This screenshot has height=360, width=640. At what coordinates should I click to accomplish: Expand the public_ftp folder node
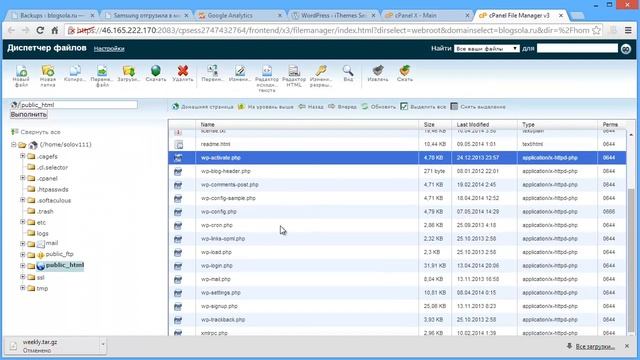click(23, 255)
